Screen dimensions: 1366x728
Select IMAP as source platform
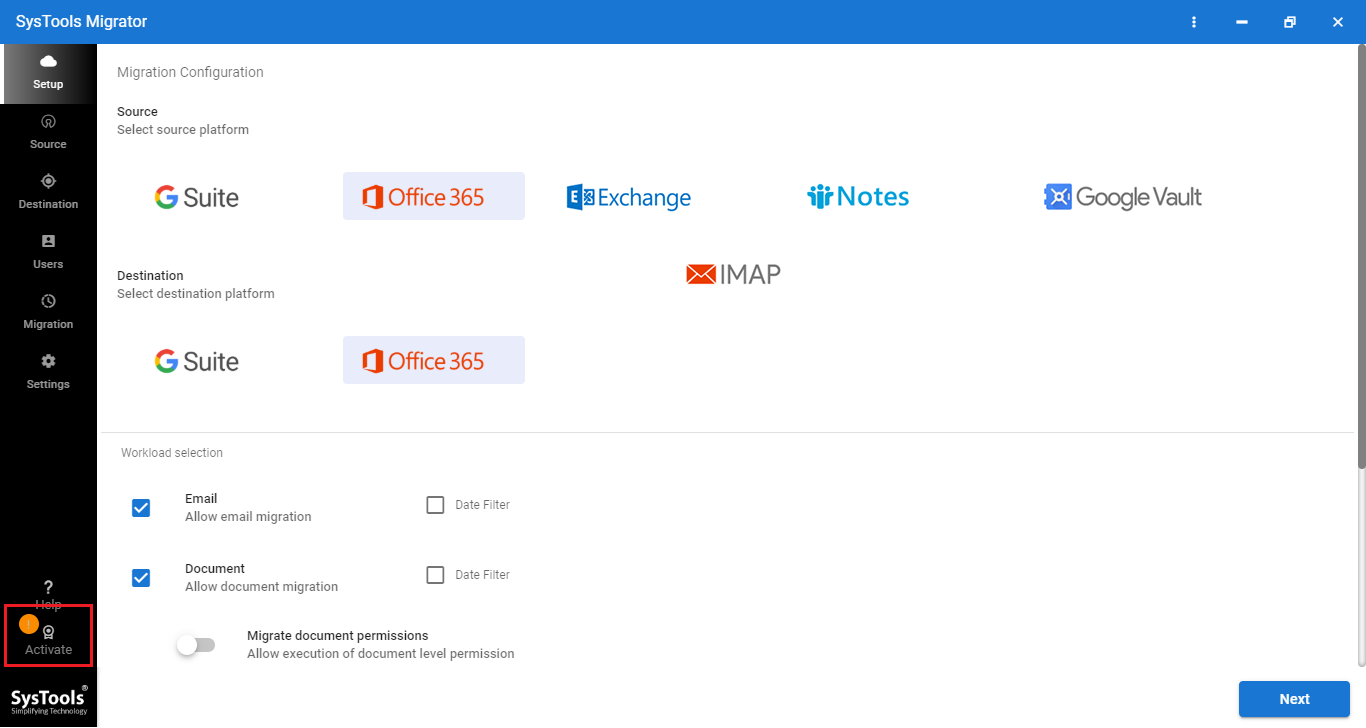tap(734, 274)
